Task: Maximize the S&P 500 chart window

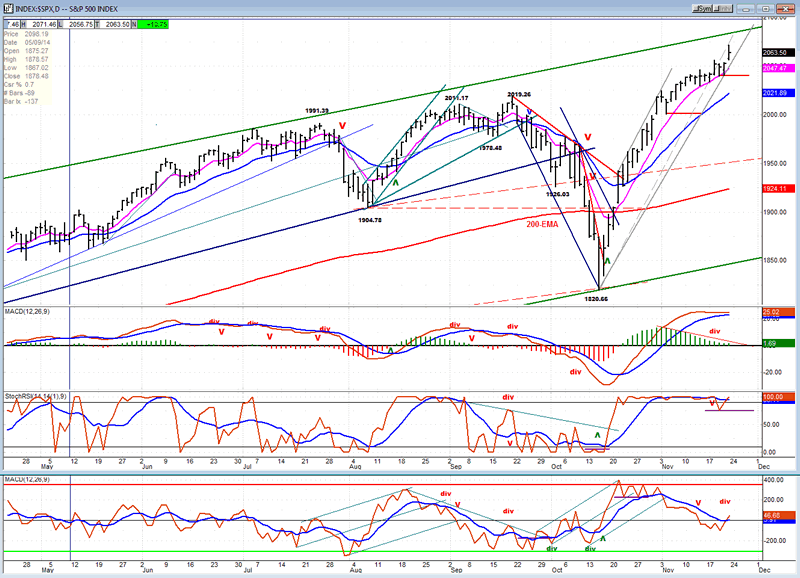Action: (765, 9)
